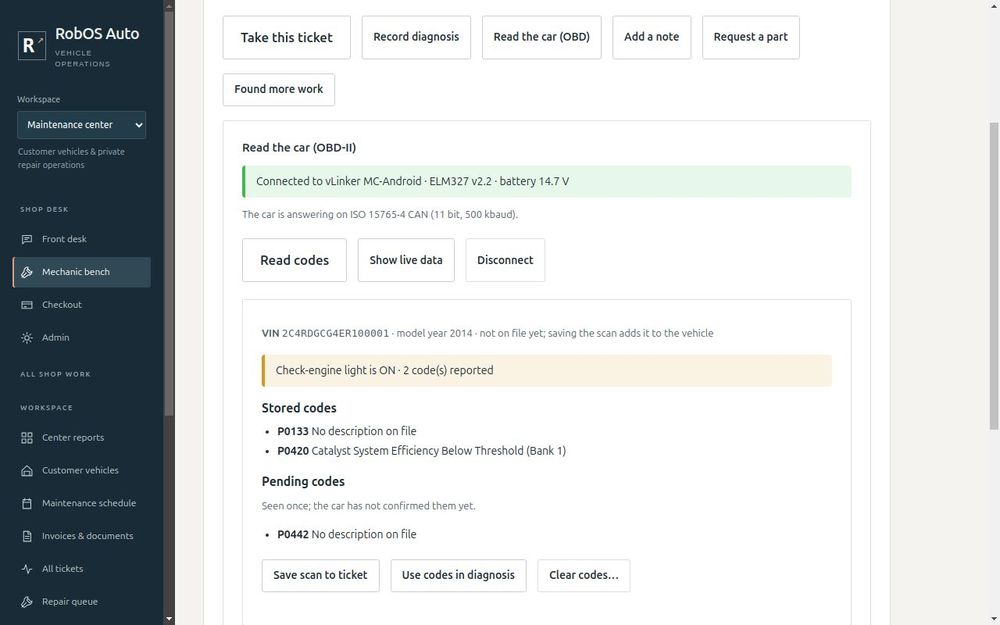Click the All tickets activity icon
The image size is (1000, 625).
pos(27,569)
